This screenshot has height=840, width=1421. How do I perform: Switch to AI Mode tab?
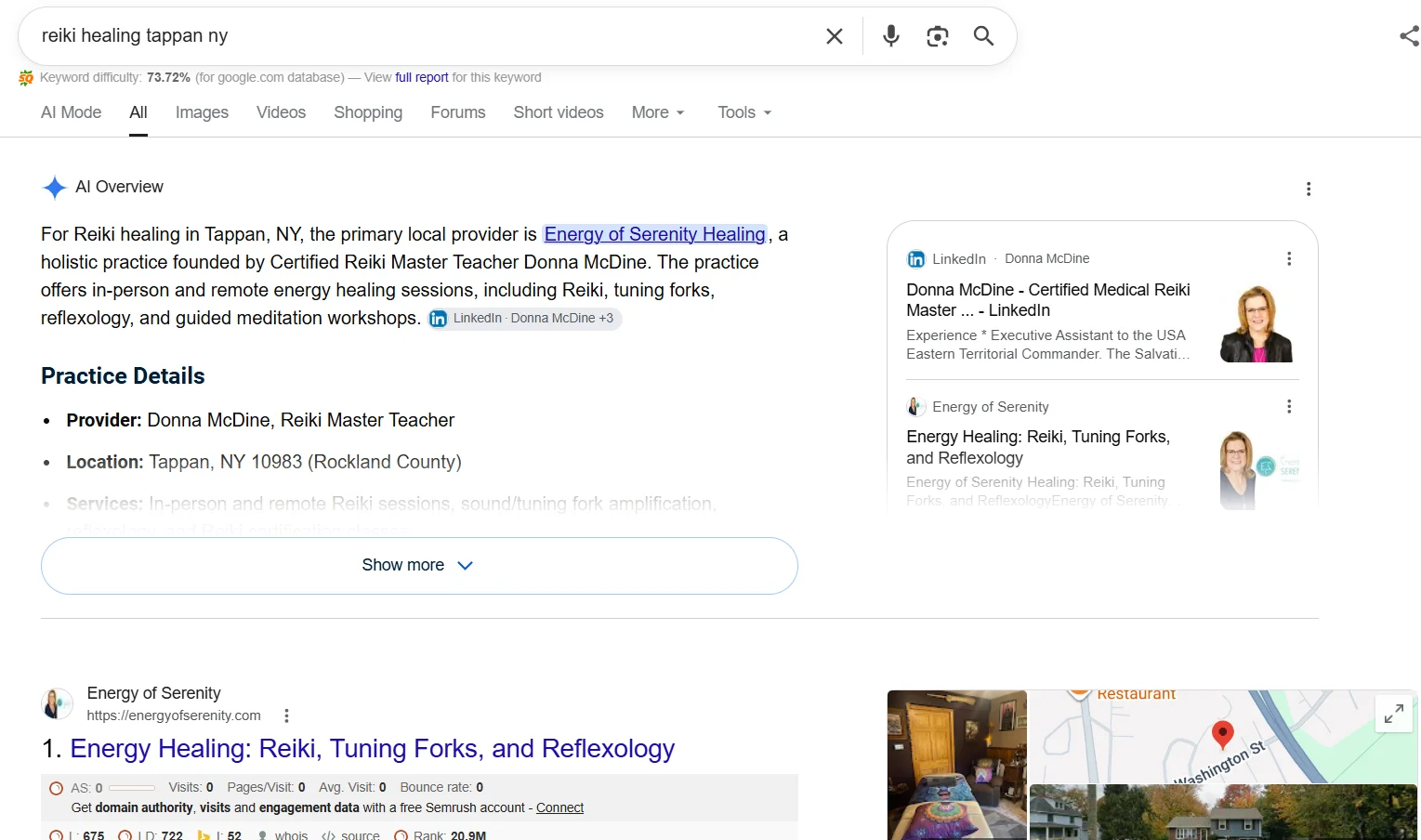pos(72,112)
